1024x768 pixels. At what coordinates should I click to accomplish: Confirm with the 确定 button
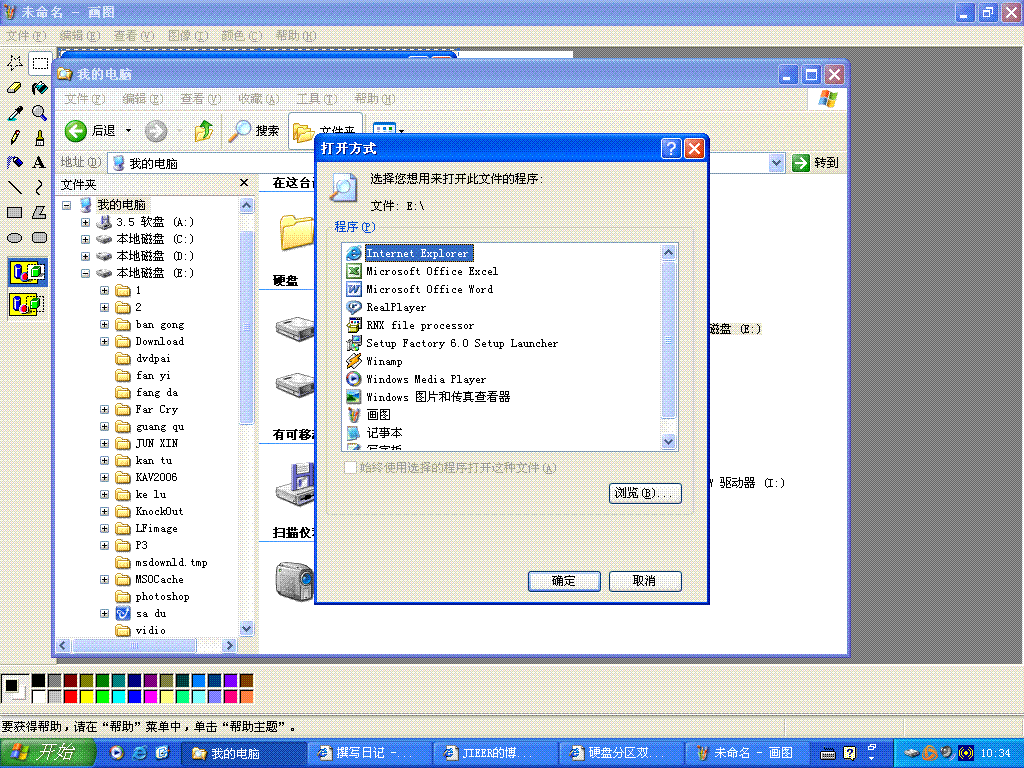coord(564,581)
